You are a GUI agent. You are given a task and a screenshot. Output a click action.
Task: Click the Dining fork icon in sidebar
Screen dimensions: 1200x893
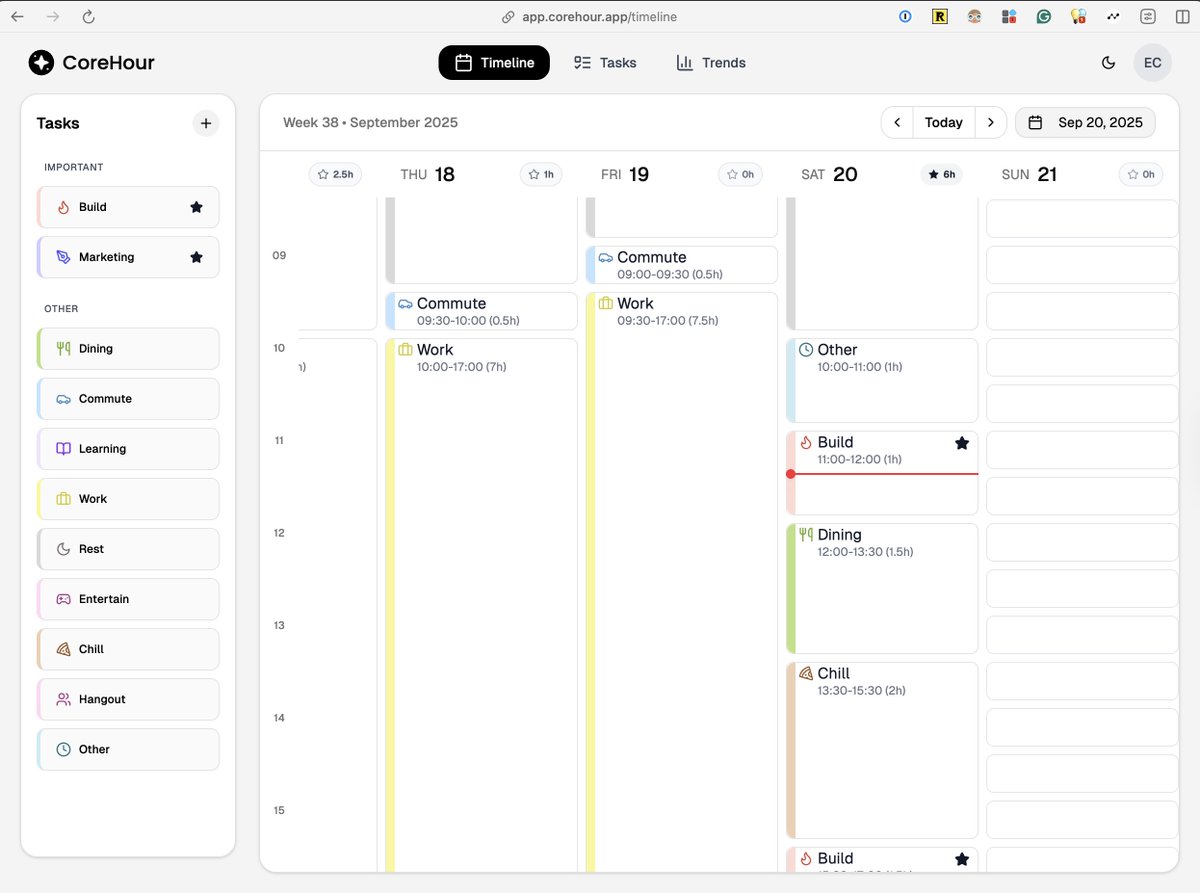pos(63,349)
